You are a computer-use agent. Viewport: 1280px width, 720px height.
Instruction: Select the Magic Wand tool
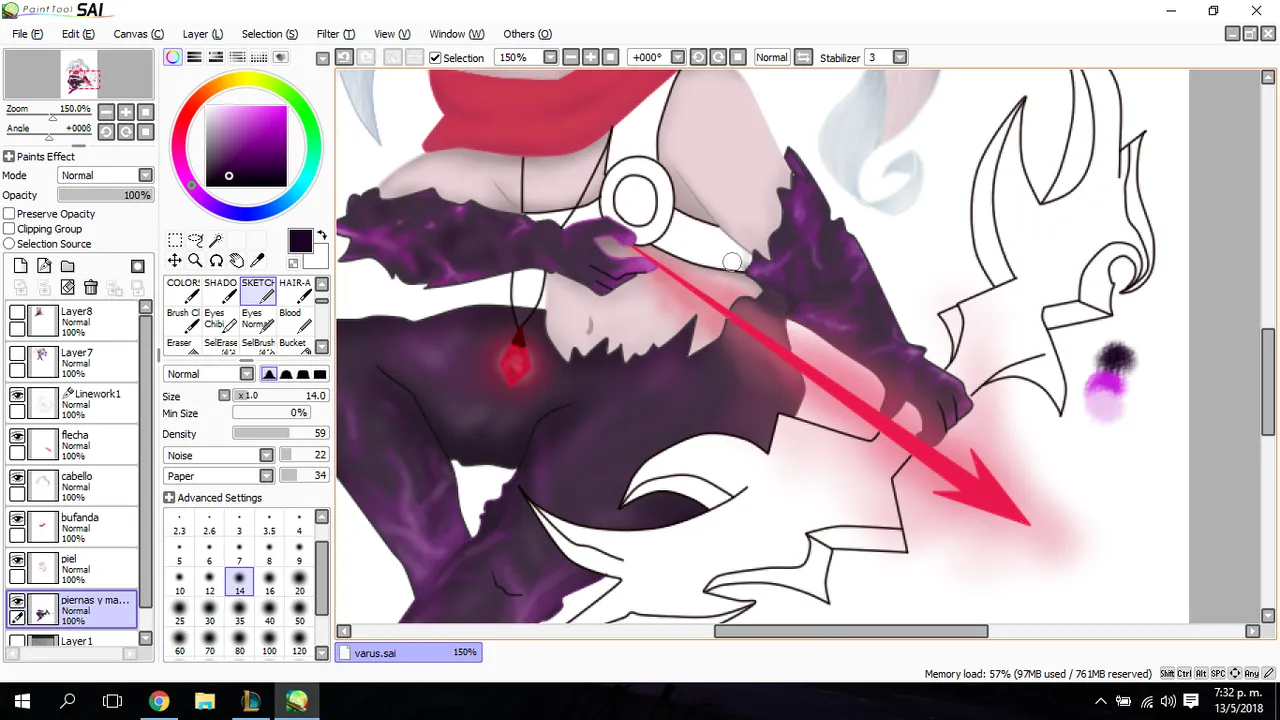[216, 240]
